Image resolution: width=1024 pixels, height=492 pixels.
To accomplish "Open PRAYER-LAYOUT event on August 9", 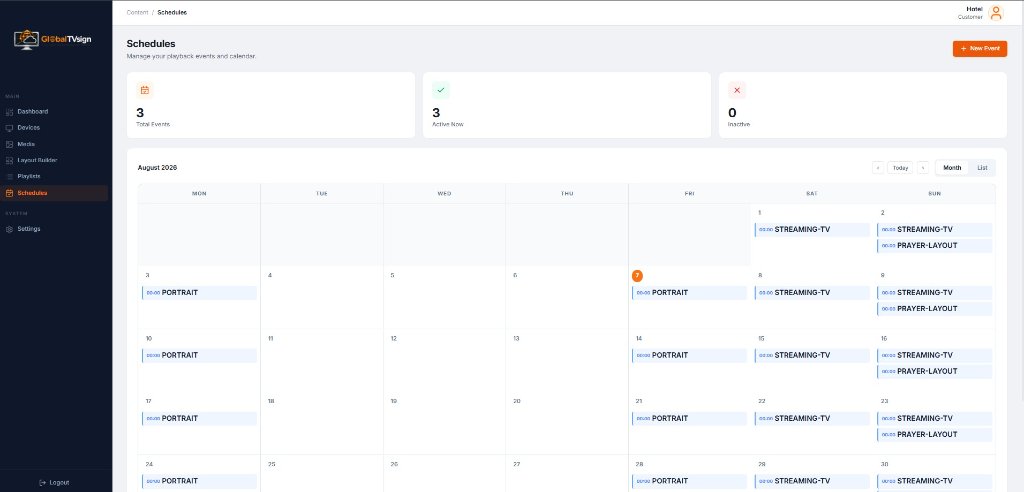I will (x=935, y=308).
